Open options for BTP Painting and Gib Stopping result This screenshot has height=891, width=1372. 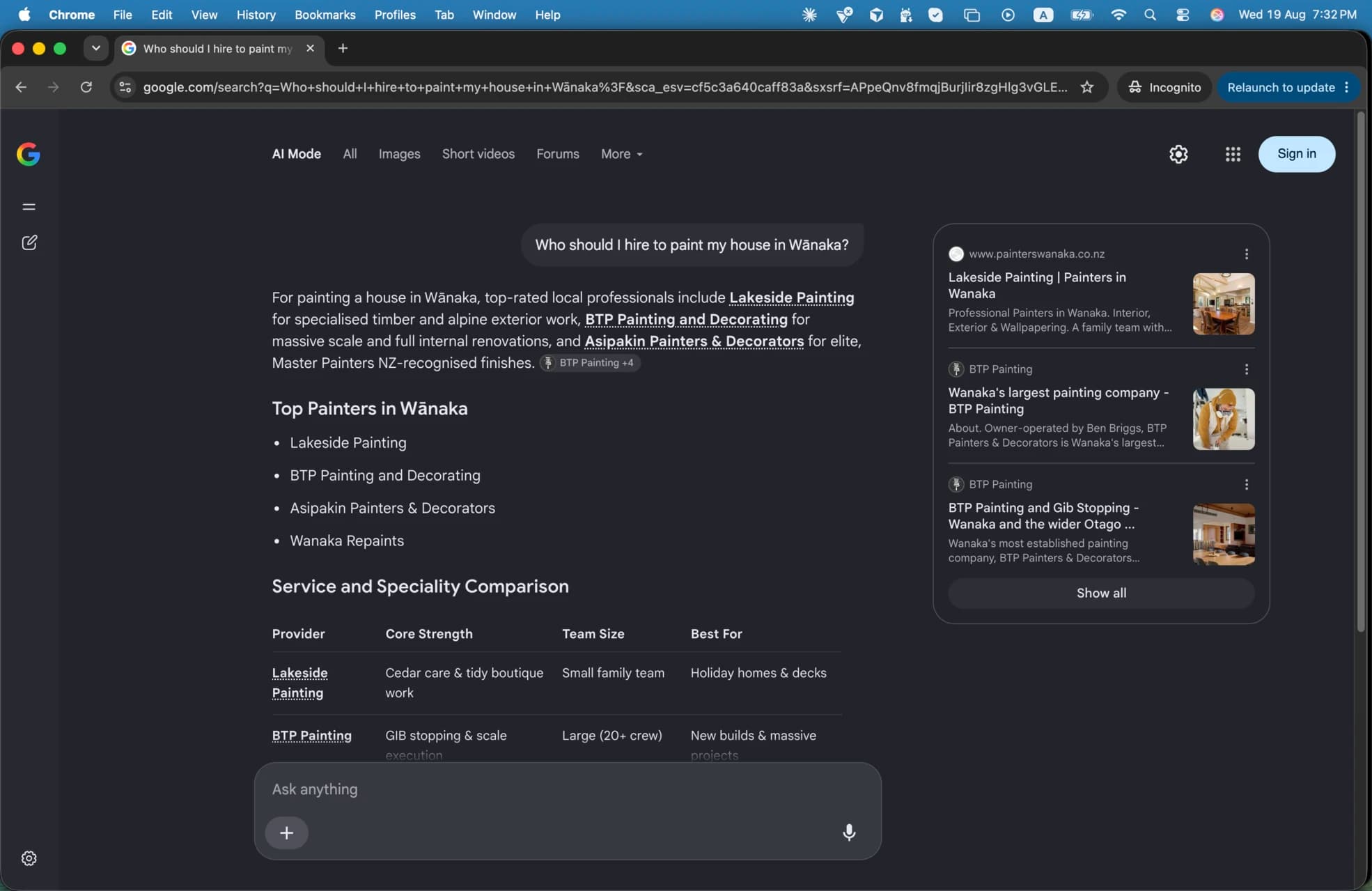(1247, 484)
